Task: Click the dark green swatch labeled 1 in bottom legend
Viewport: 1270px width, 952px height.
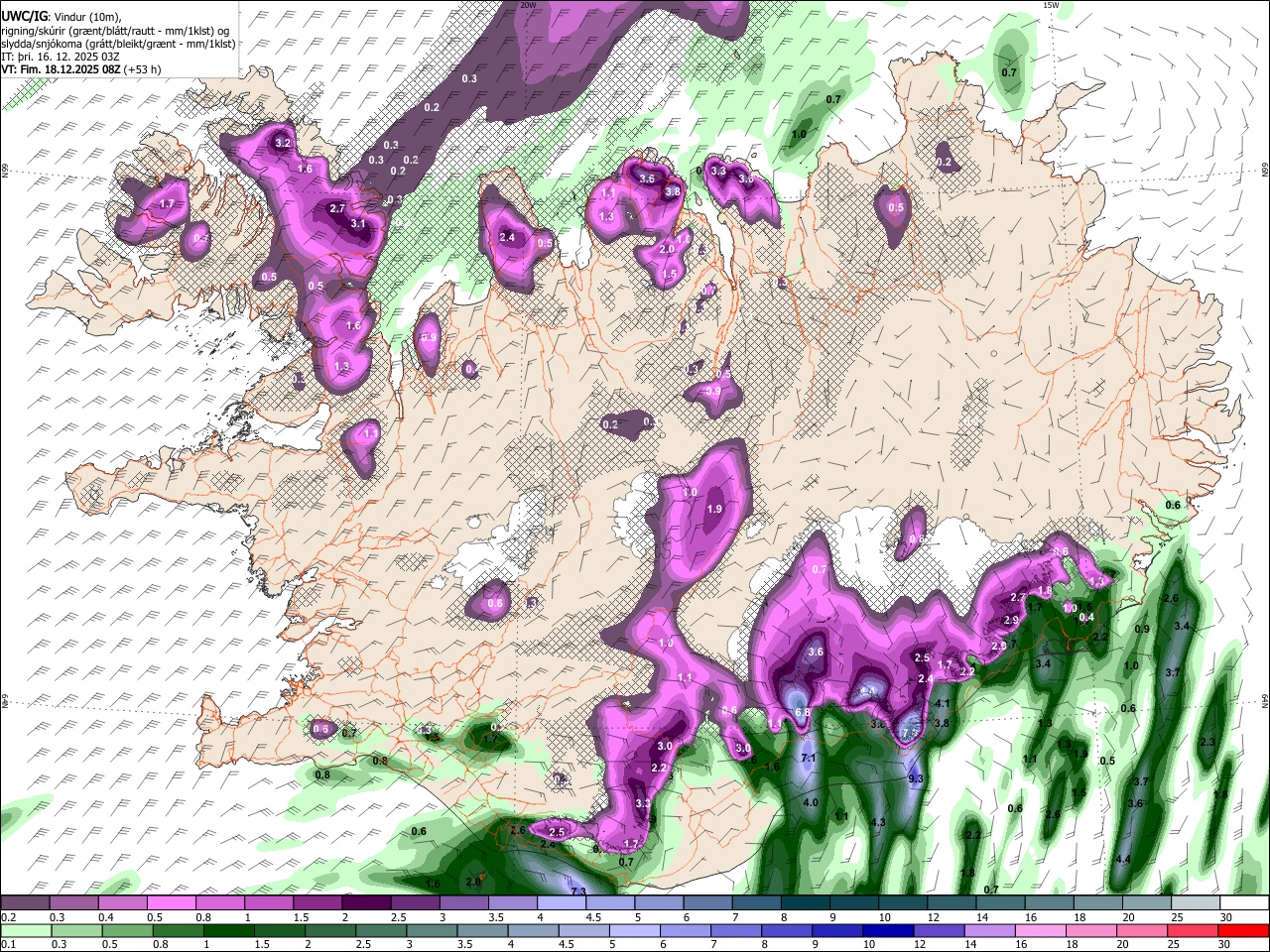Action: 228,931
